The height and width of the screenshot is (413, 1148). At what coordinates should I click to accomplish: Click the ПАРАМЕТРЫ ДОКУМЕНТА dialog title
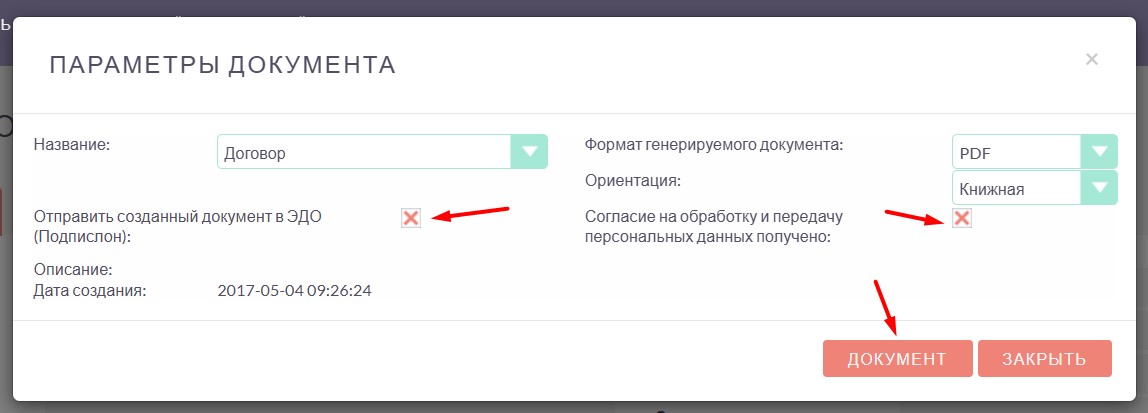coord(222,66)
